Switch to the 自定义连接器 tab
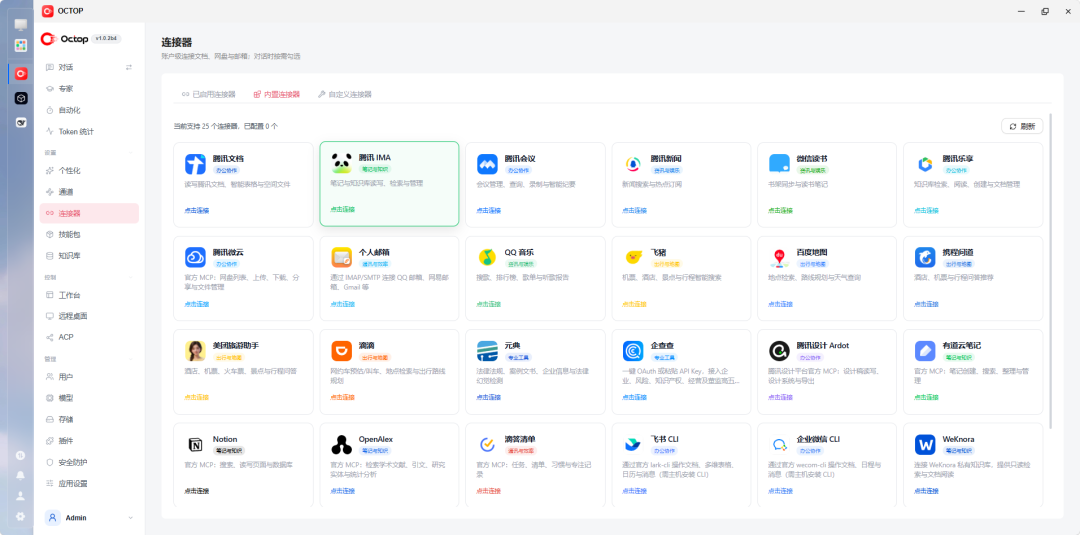The width and height of the screenshot is (1080, 535). coord(344,94)
